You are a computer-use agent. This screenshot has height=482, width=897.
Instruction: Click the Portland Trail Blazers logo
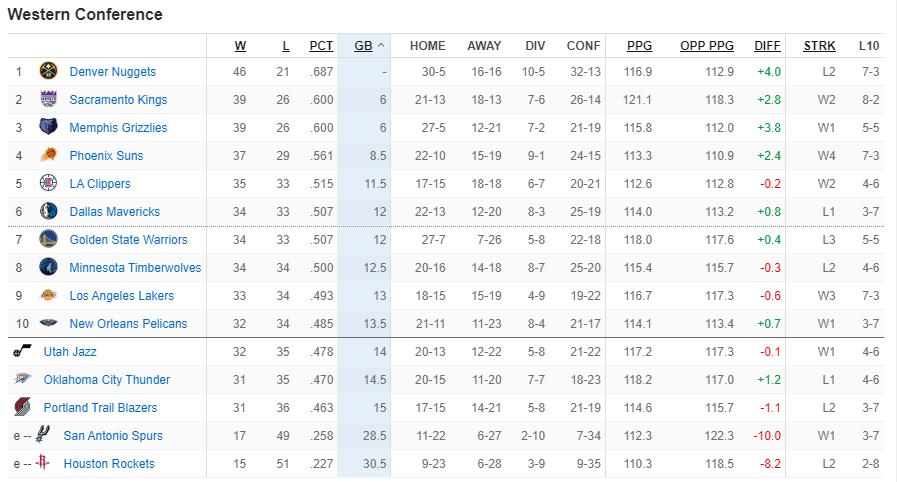point(22,407)
